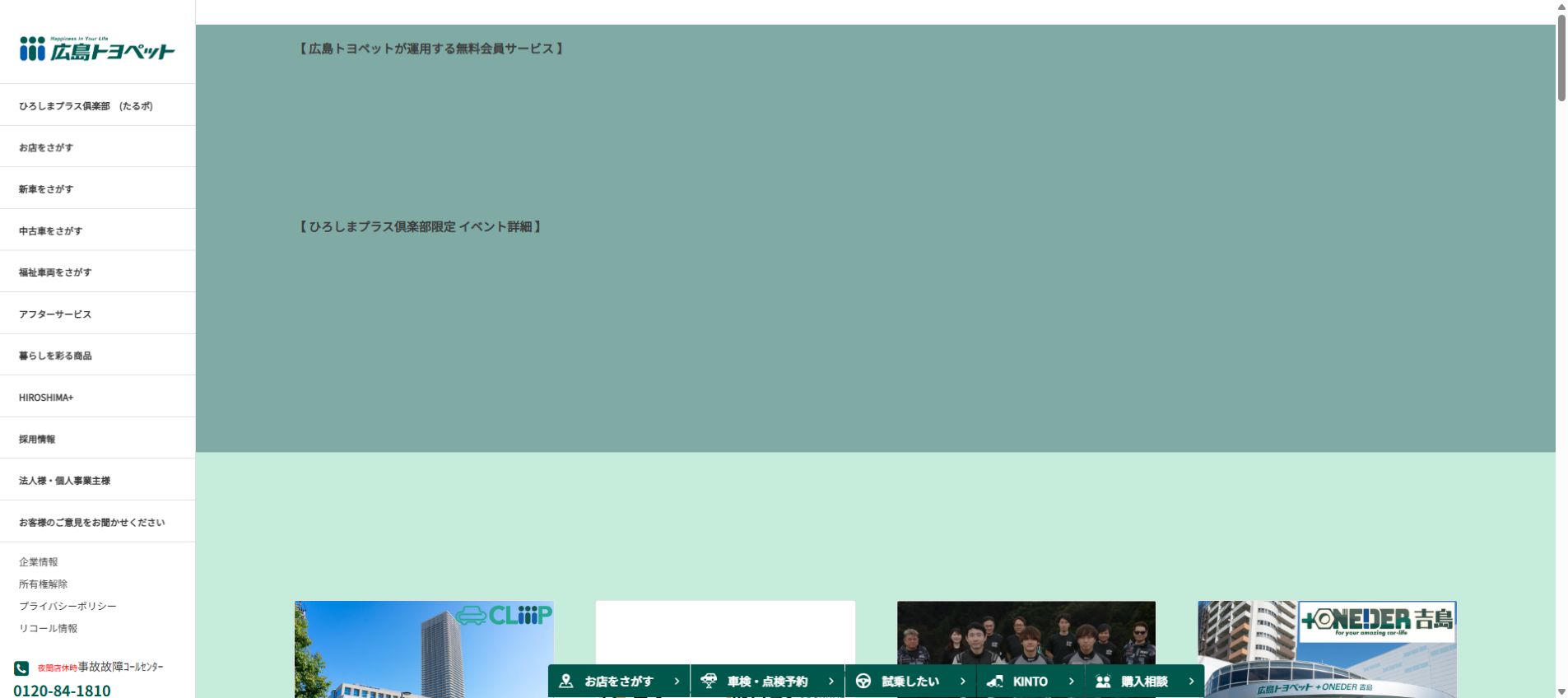The width and height of the screenshot is (1568, 698).
Task: Click the phone number 0120-84-1810
Action: coord(62,690)
